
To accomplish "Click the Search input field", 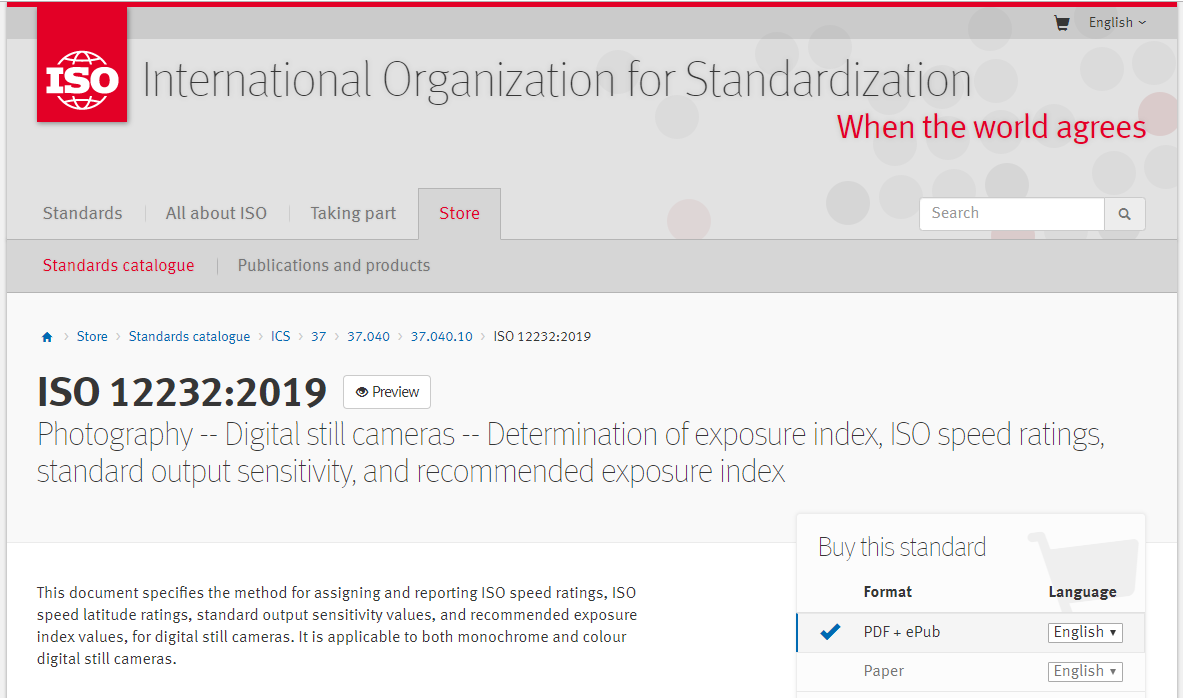I will 1012,214.
